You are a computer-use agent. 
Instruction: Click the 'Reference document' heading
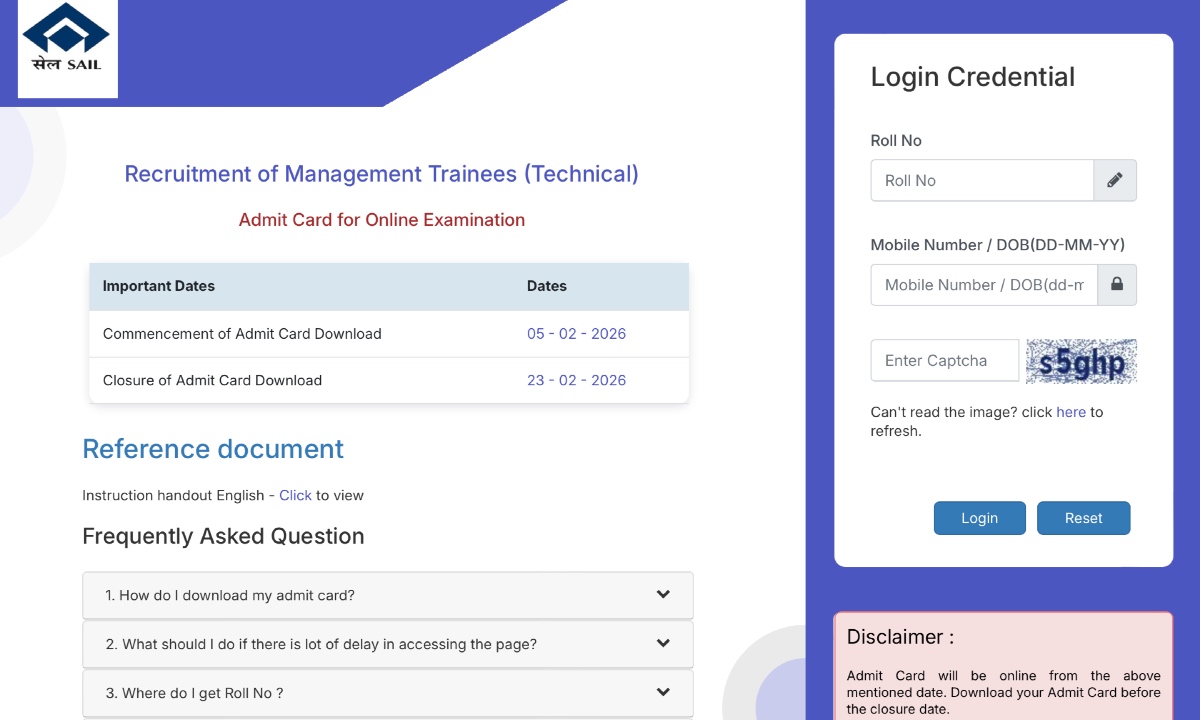[x=213, y=449]
